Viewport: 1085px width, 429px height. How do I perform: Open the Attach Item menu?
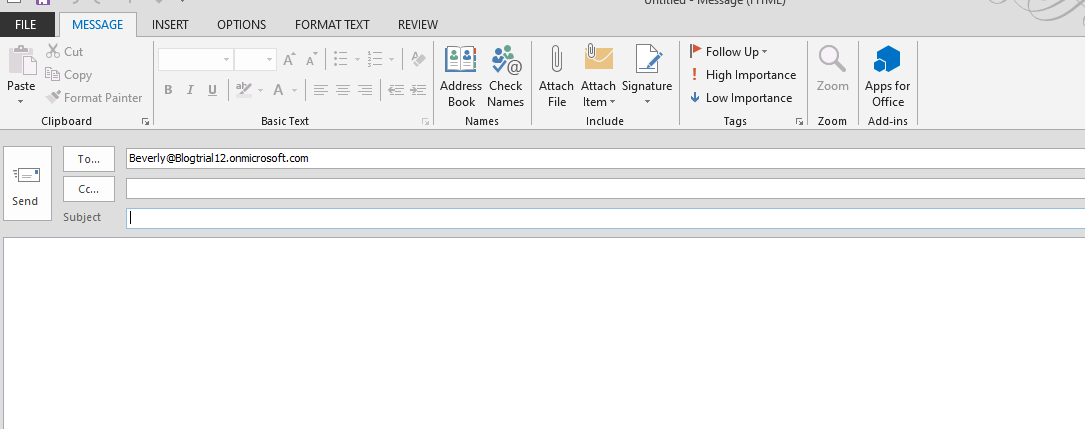tap(599, 76)
